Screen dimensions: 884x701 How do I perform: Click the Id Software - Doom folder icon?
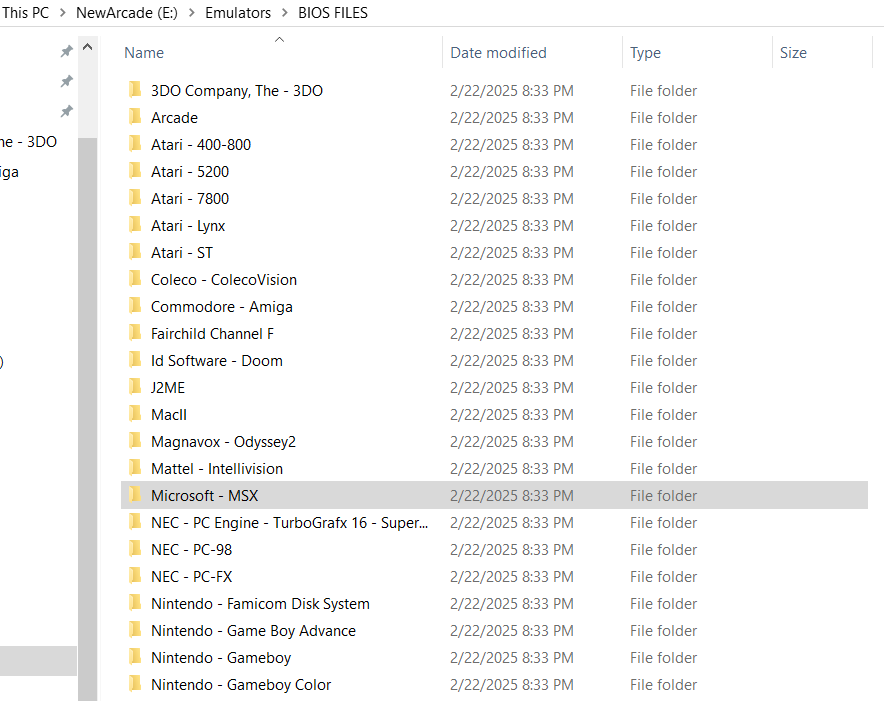[135, 361]
